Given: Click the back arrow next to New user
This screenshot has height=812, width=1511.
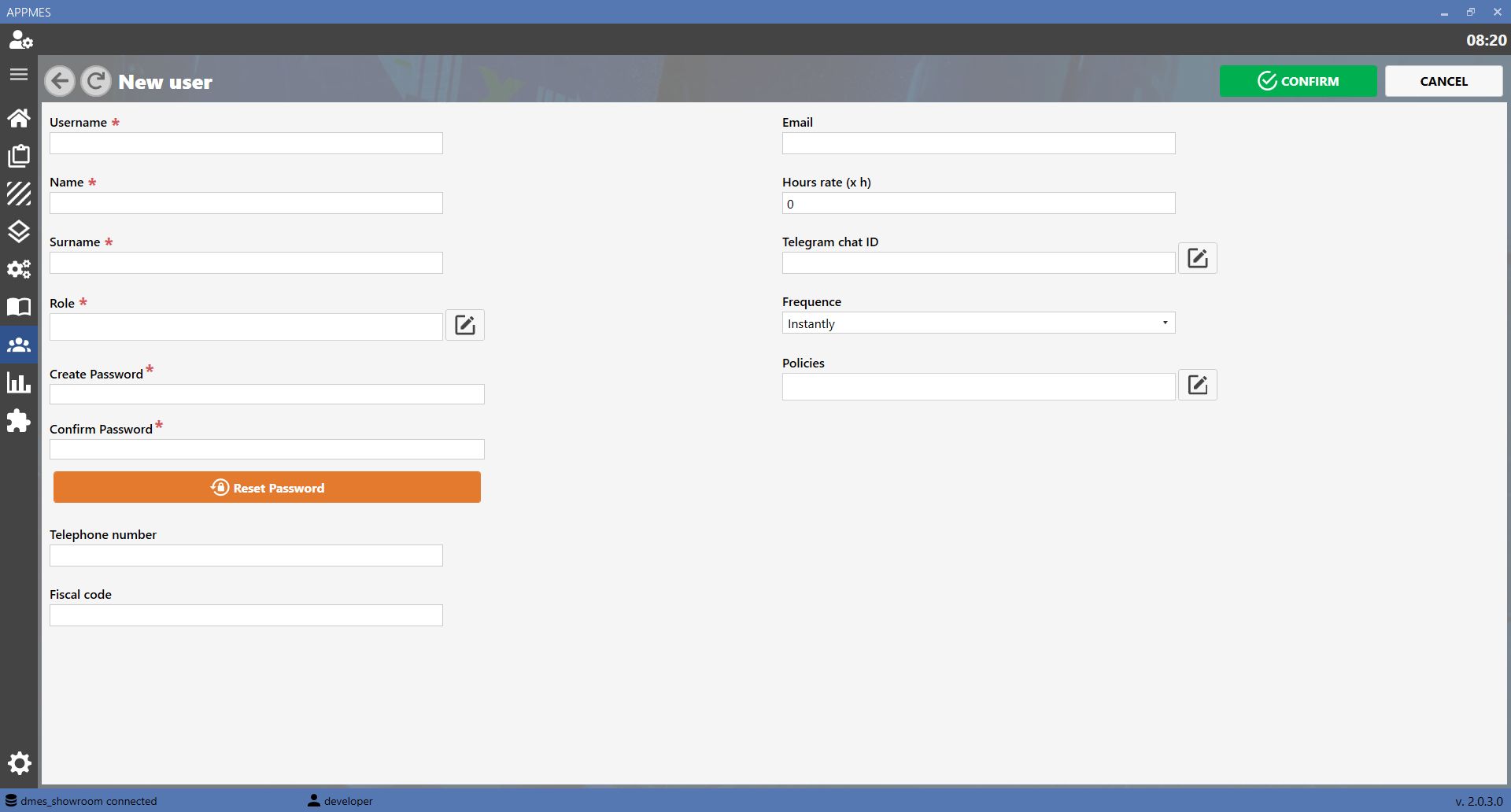Looking at the screenshot, I should [60, 81].
